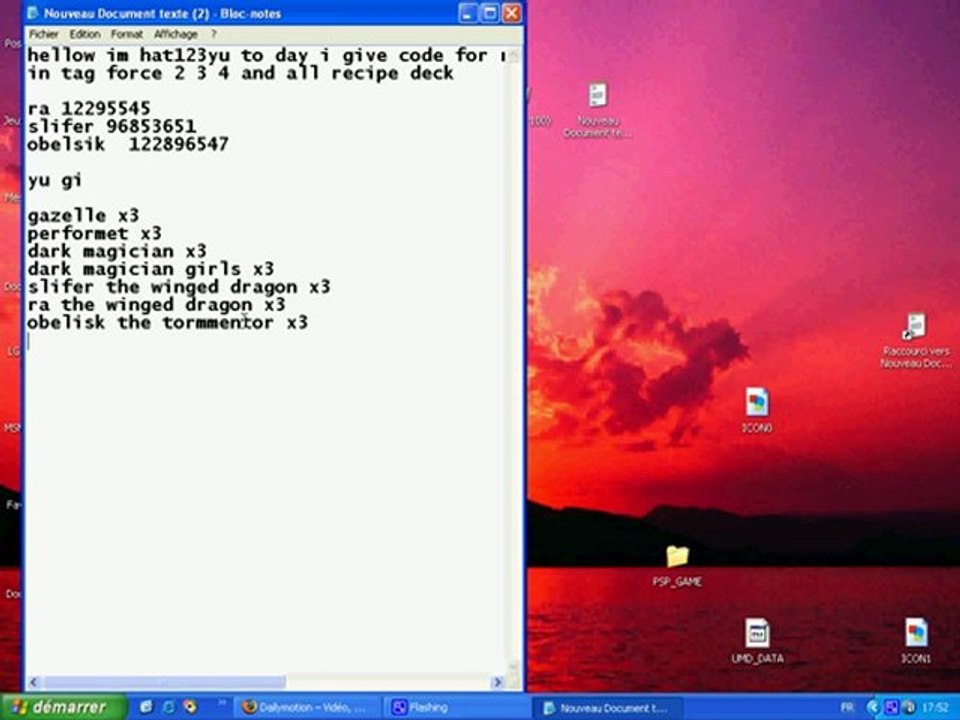Click the text line 'dark magician girls x3'
This screenshot has height=720, width=960.
(x=151, y=269)
